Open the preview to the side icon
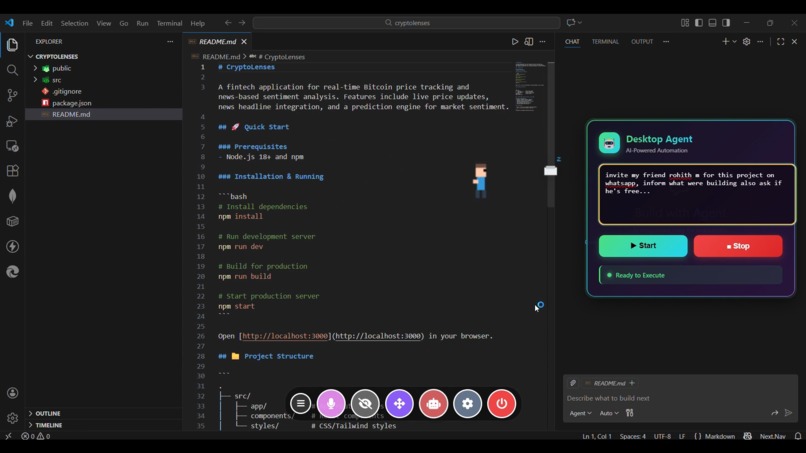This screenshot has width=806, height=453. 528,42
